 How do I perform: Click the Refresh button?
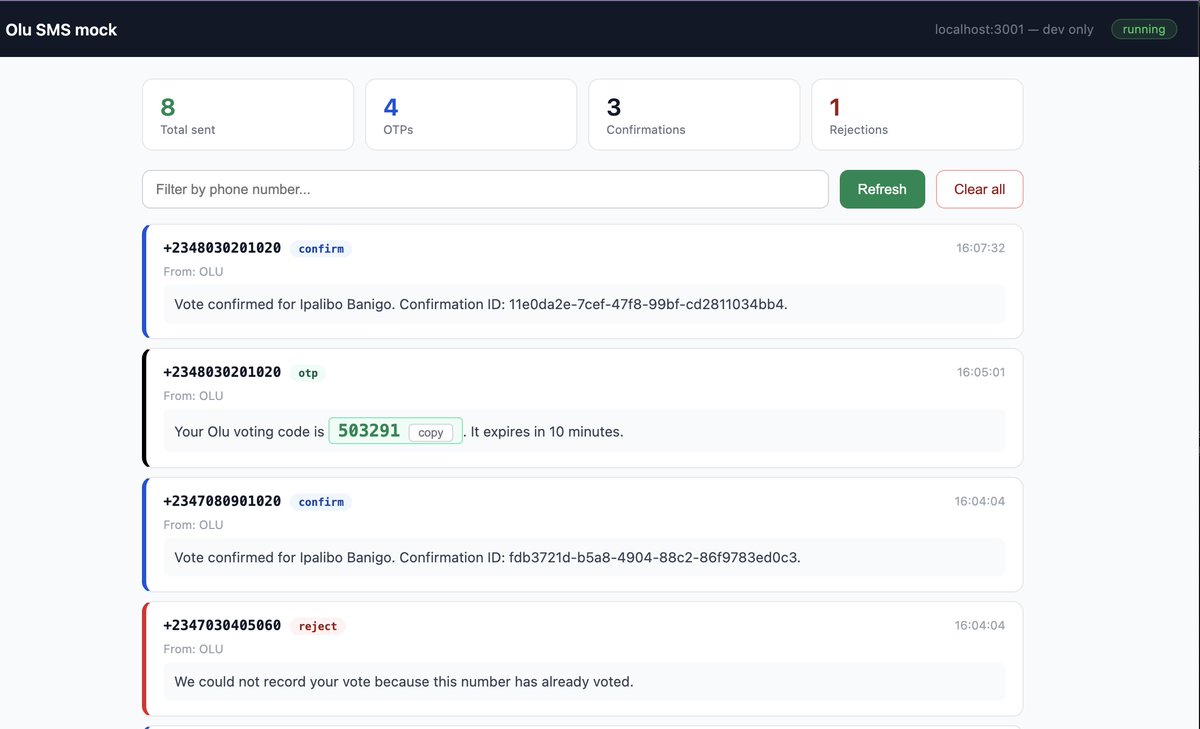(882, 189)
